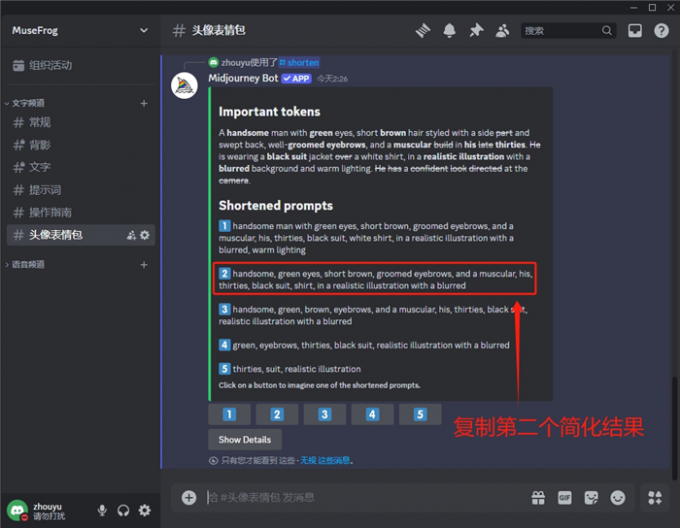Click the chat vertical scrollbar
This screenshot has height=528, width=680.
(x=674, y=428)
